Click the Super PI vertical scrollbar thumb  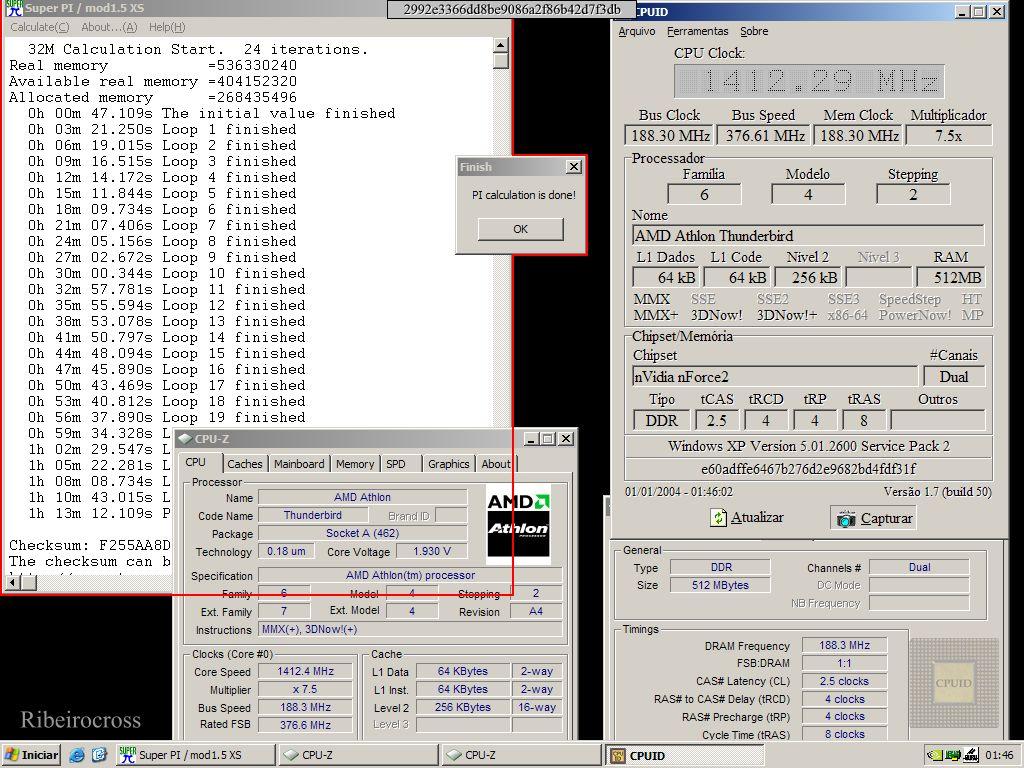pos(500,61)
